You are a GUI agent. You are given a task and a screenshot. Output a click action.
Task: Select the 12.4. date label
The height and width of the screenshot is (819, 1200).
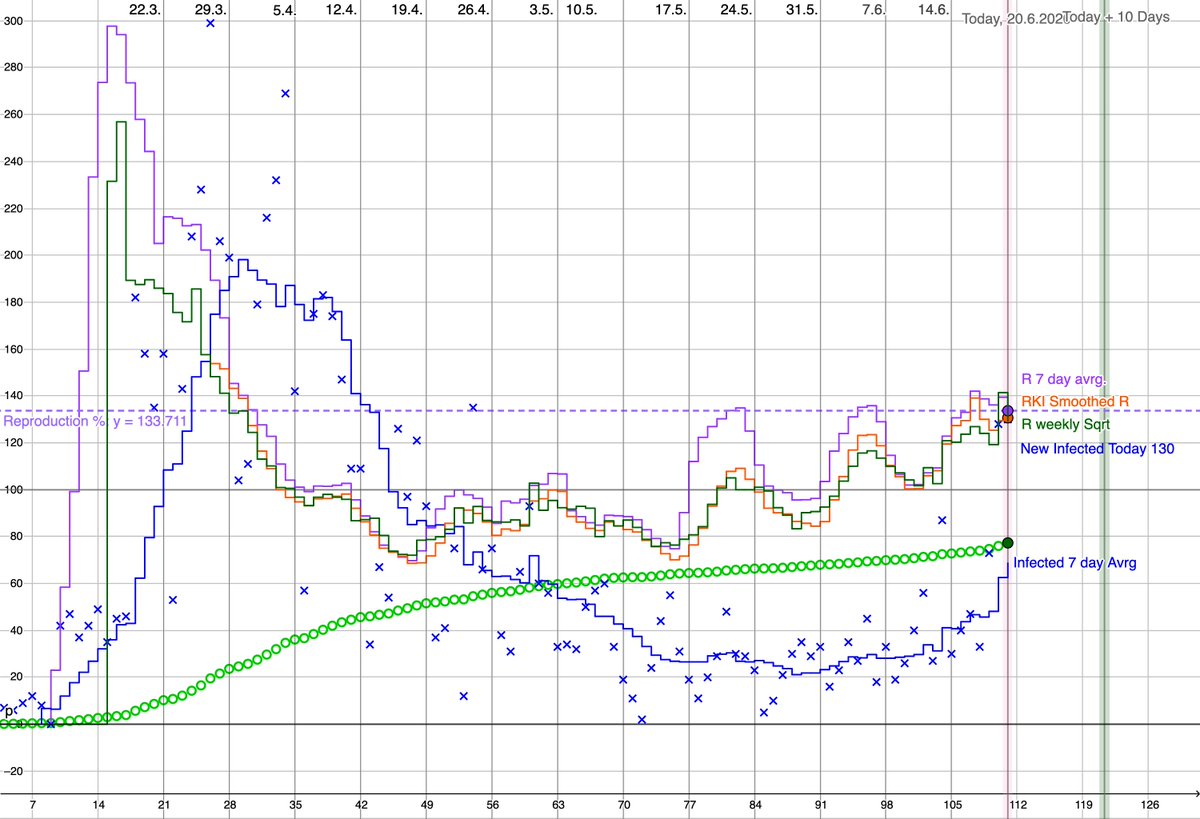coord(341,9)
